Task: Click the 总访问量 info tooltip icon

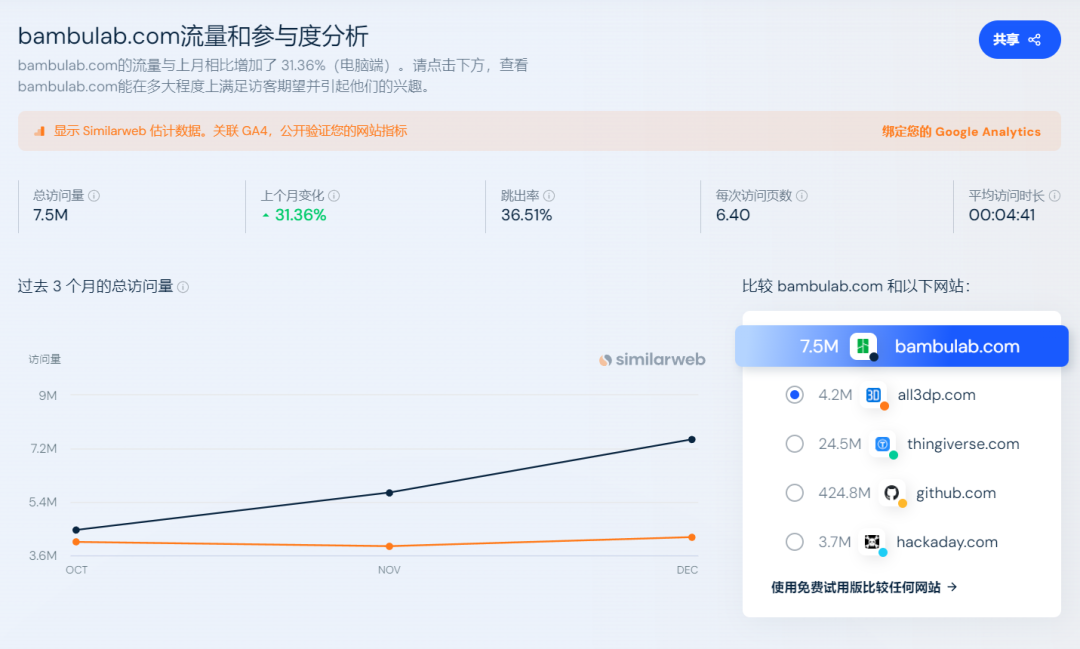Action: (93, 196)
